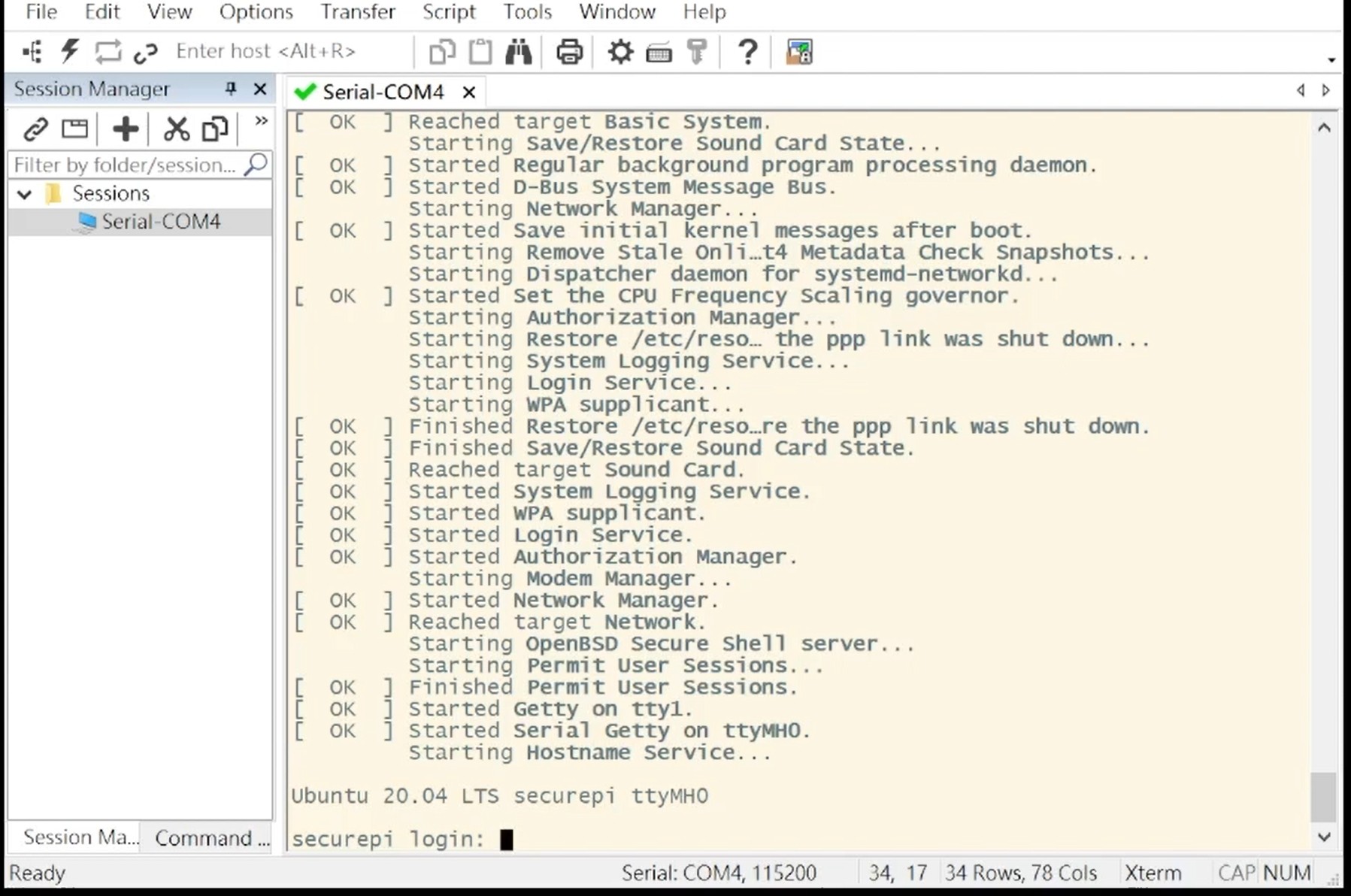Open the Transfer menu
Image resolution: width=1351 pixels, height=896 pixels.
point(358,12)
